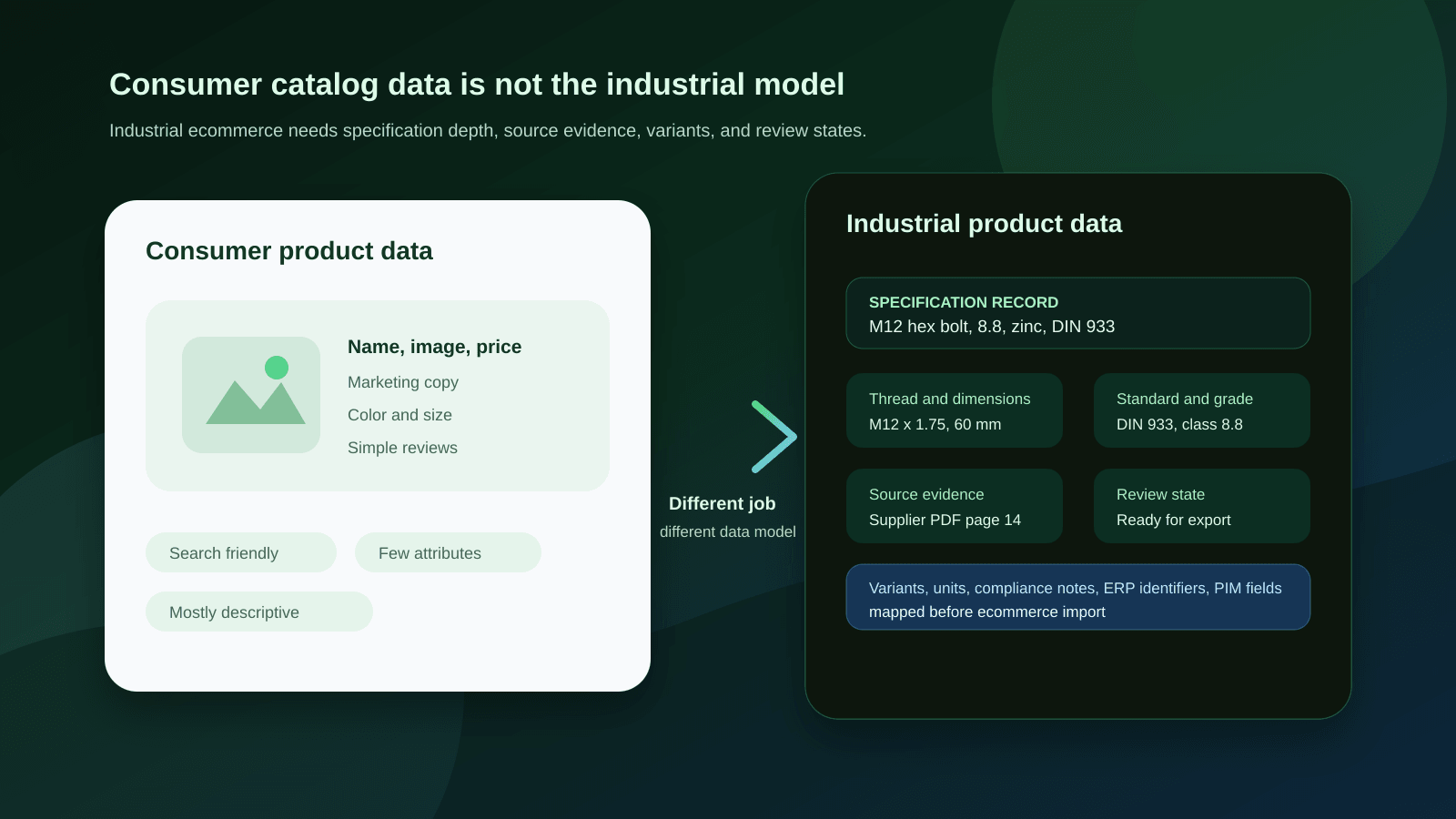Click the 'Name, image, price' text

pyautogui.click(x=434, y=347)
